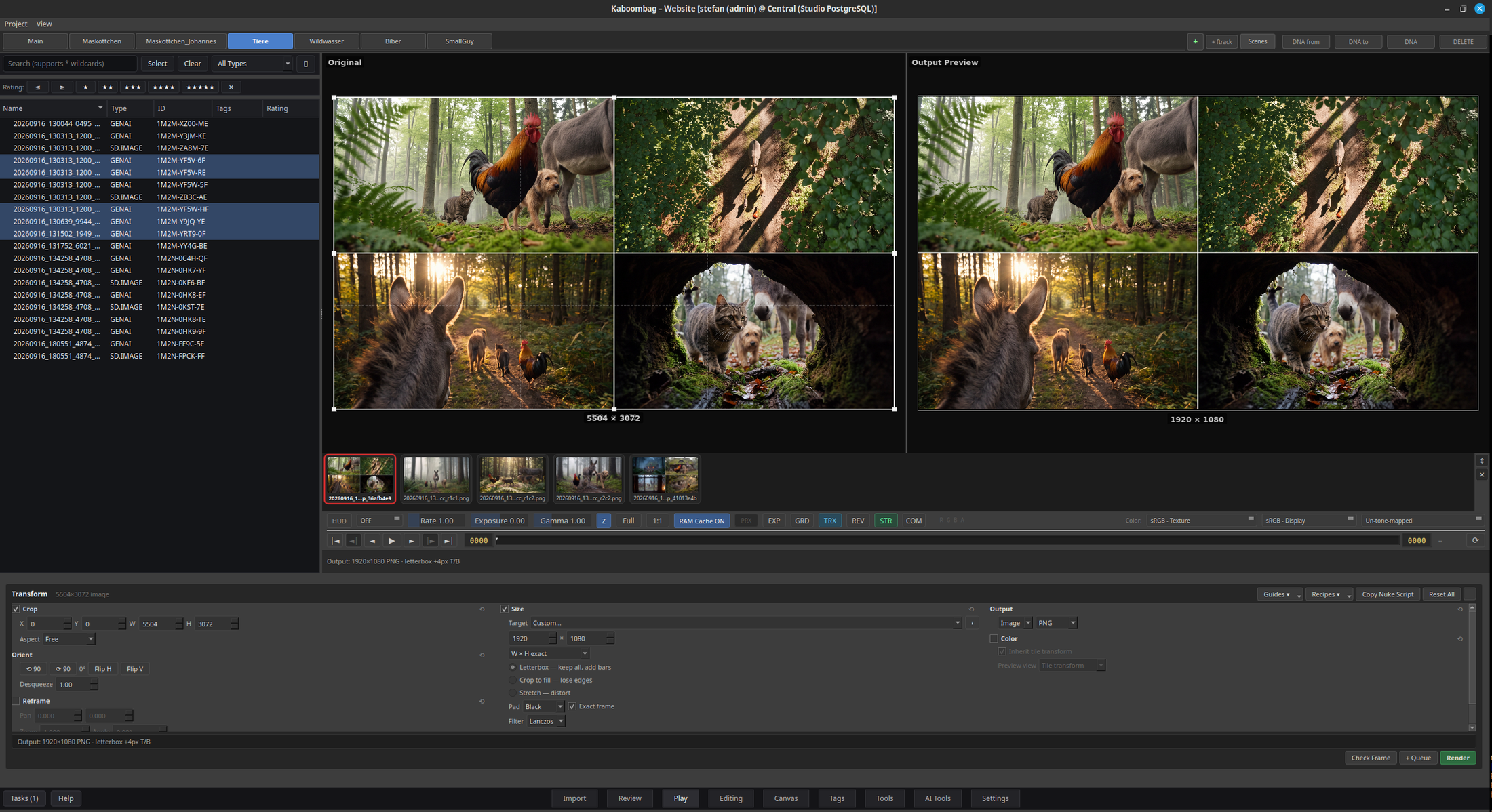Image resolution: width=1492 pixels, height=812 pixels.
Task: Reset the Crop section
Action: (x=482, y=609)
